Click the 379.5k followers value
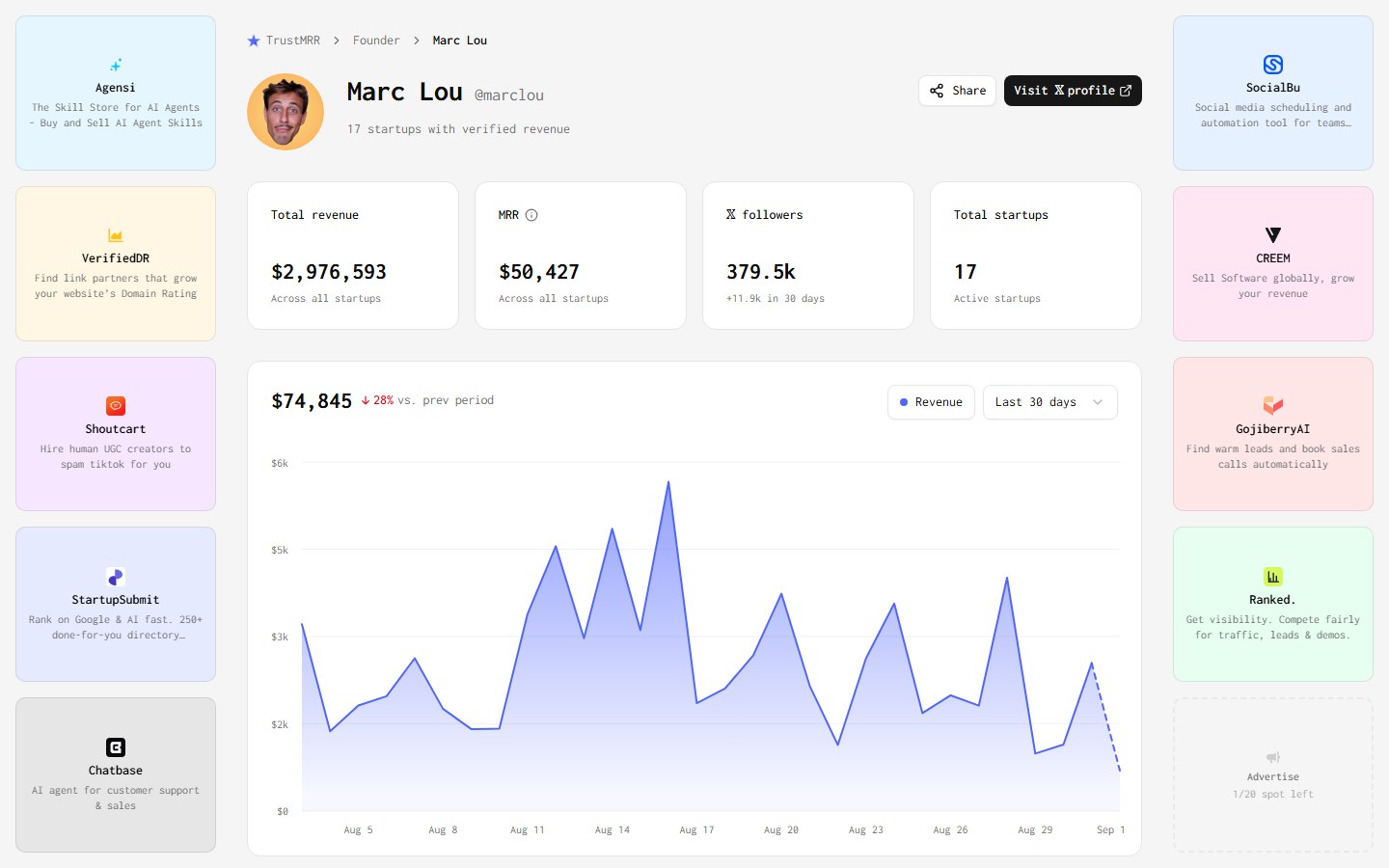 pyautogui.click(x=761, y=272)
